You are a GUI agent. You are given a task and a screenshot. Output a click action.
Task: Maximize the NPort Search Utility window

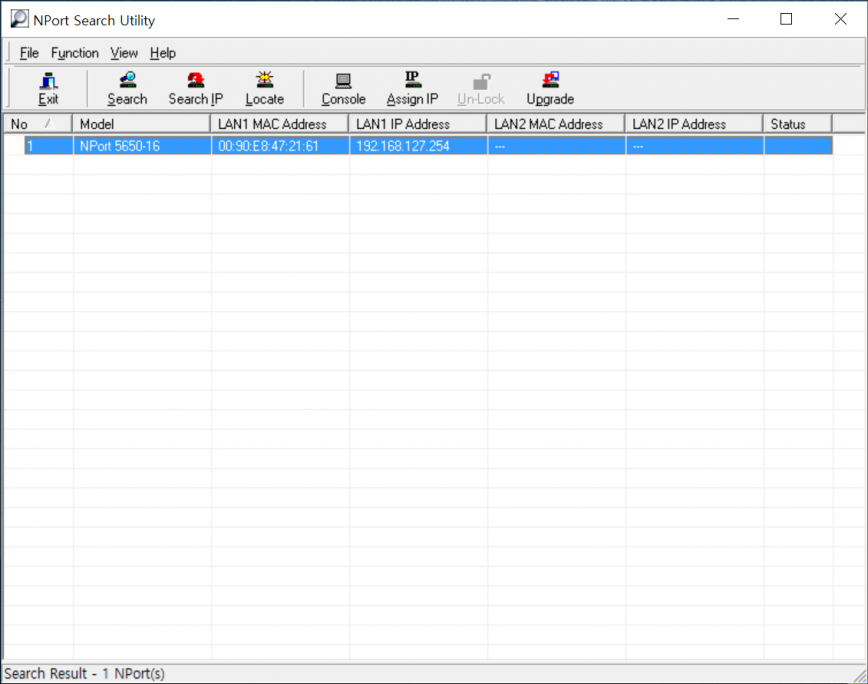point(786,19)
